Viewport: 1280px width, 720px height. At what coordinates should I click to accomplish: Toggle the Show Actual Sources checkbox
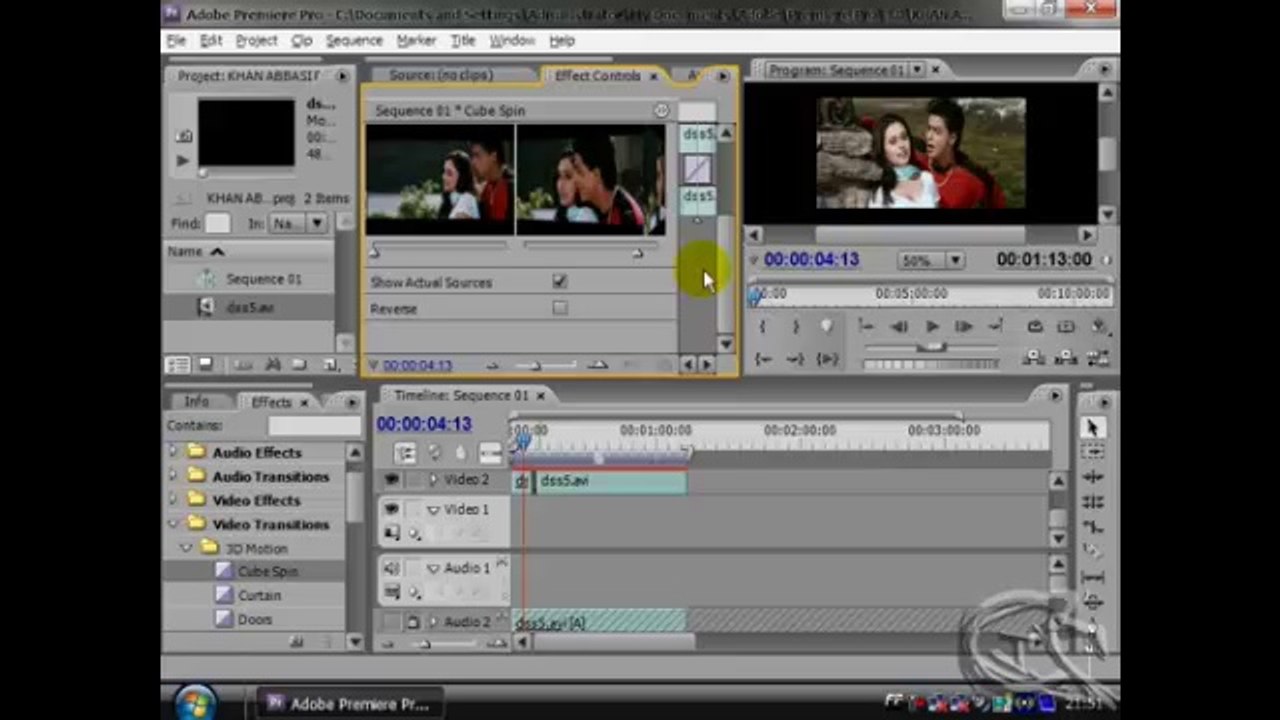coord(560,282)
